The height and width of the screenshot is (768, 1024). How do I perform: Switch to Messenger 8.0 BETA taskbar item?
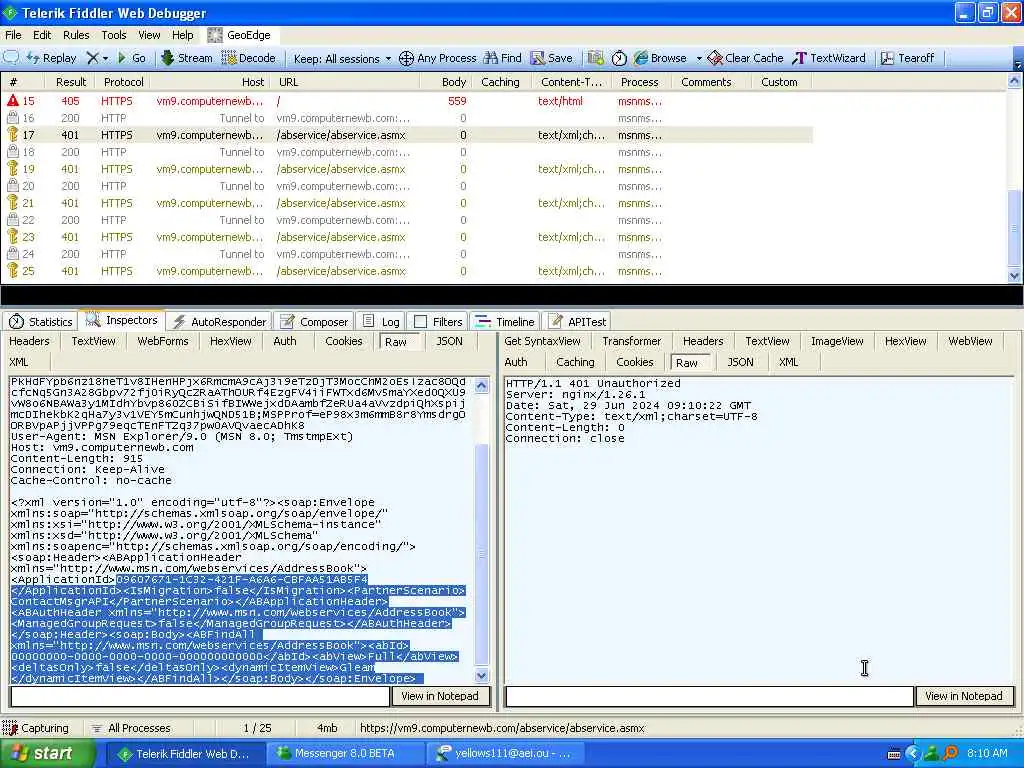tap(345, 754)
